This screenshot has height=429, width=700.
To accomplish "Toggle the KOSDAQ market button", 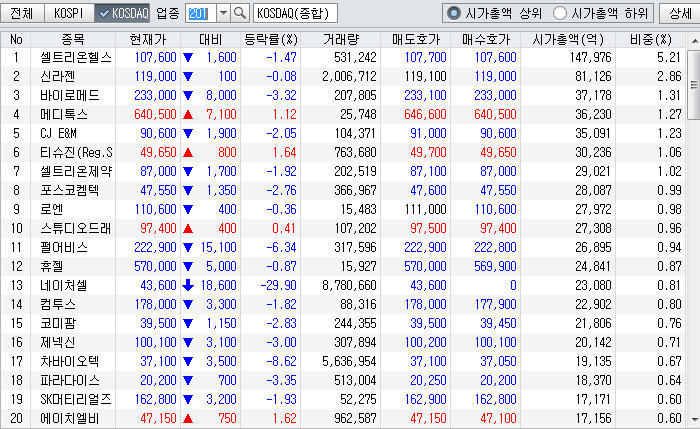I will (122, 14).
